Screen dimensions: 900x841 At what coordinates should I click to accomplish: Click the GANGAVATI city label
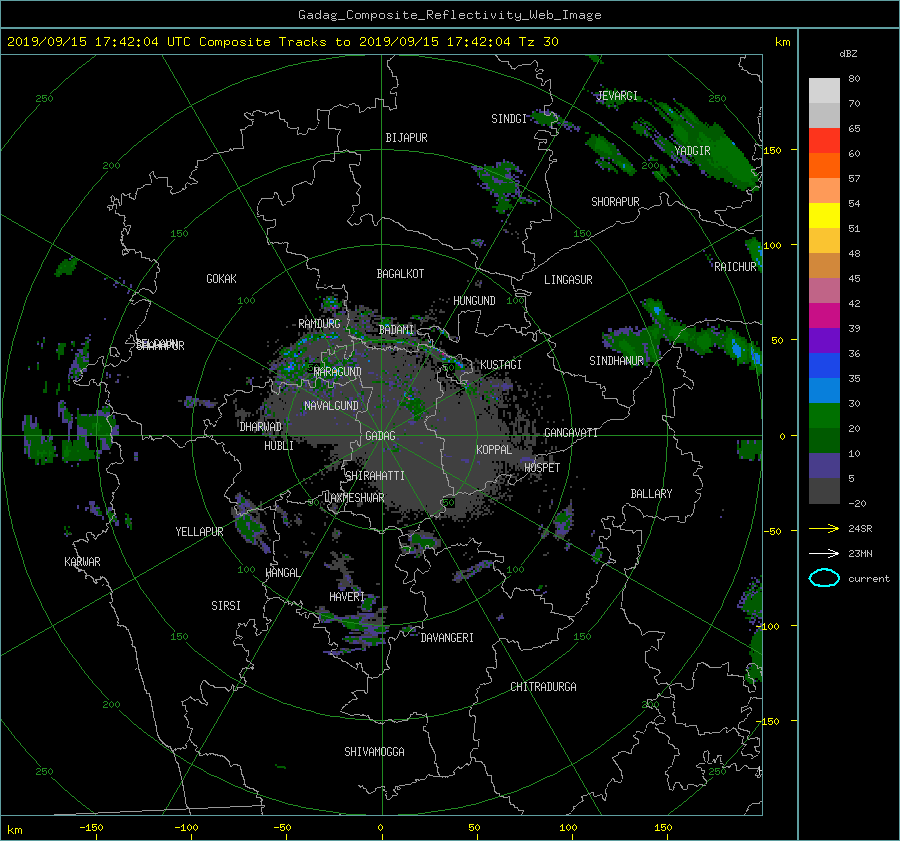[571, 433]
